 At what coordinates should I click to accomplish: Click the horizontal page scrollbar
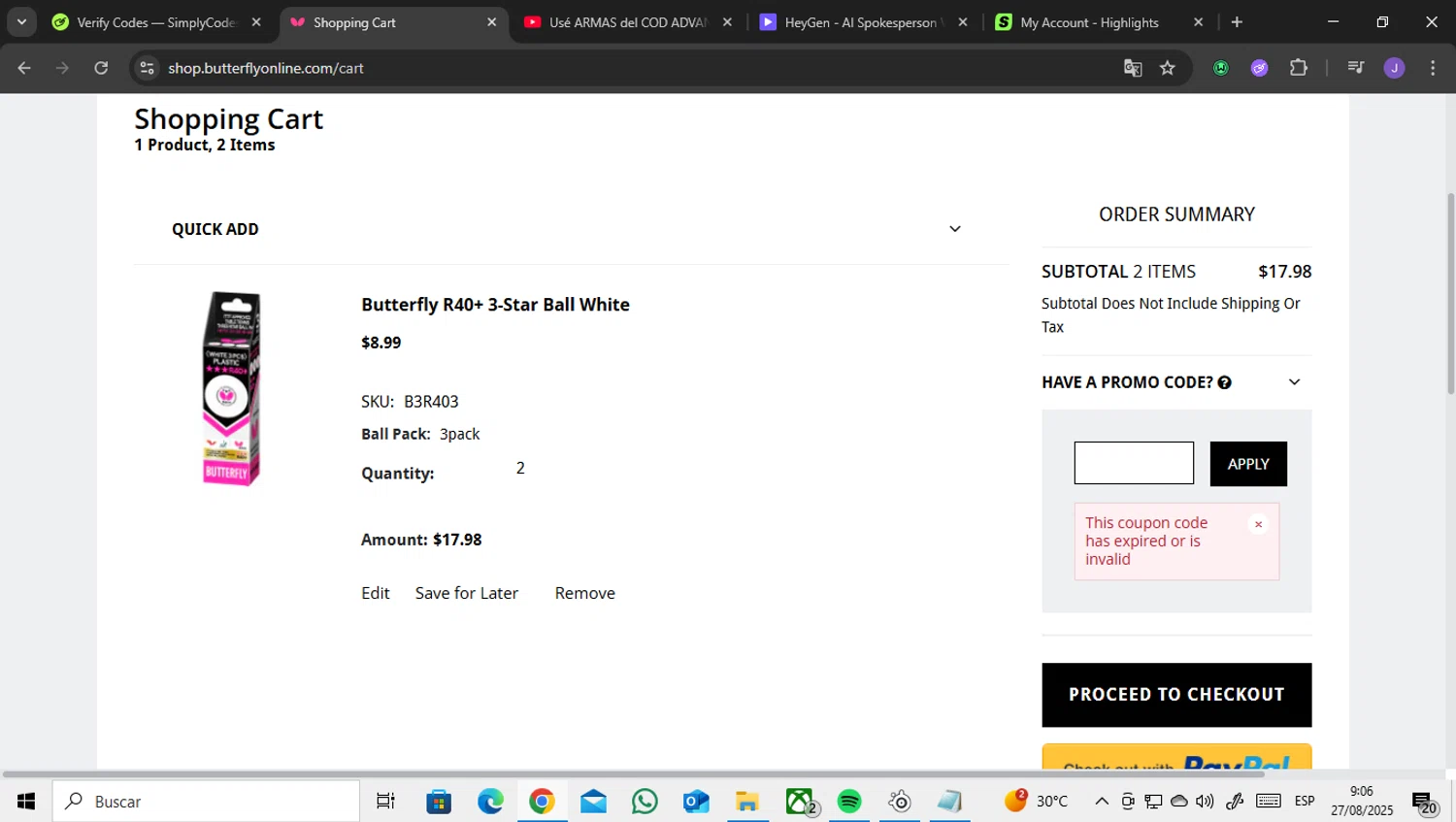point(633,774)
